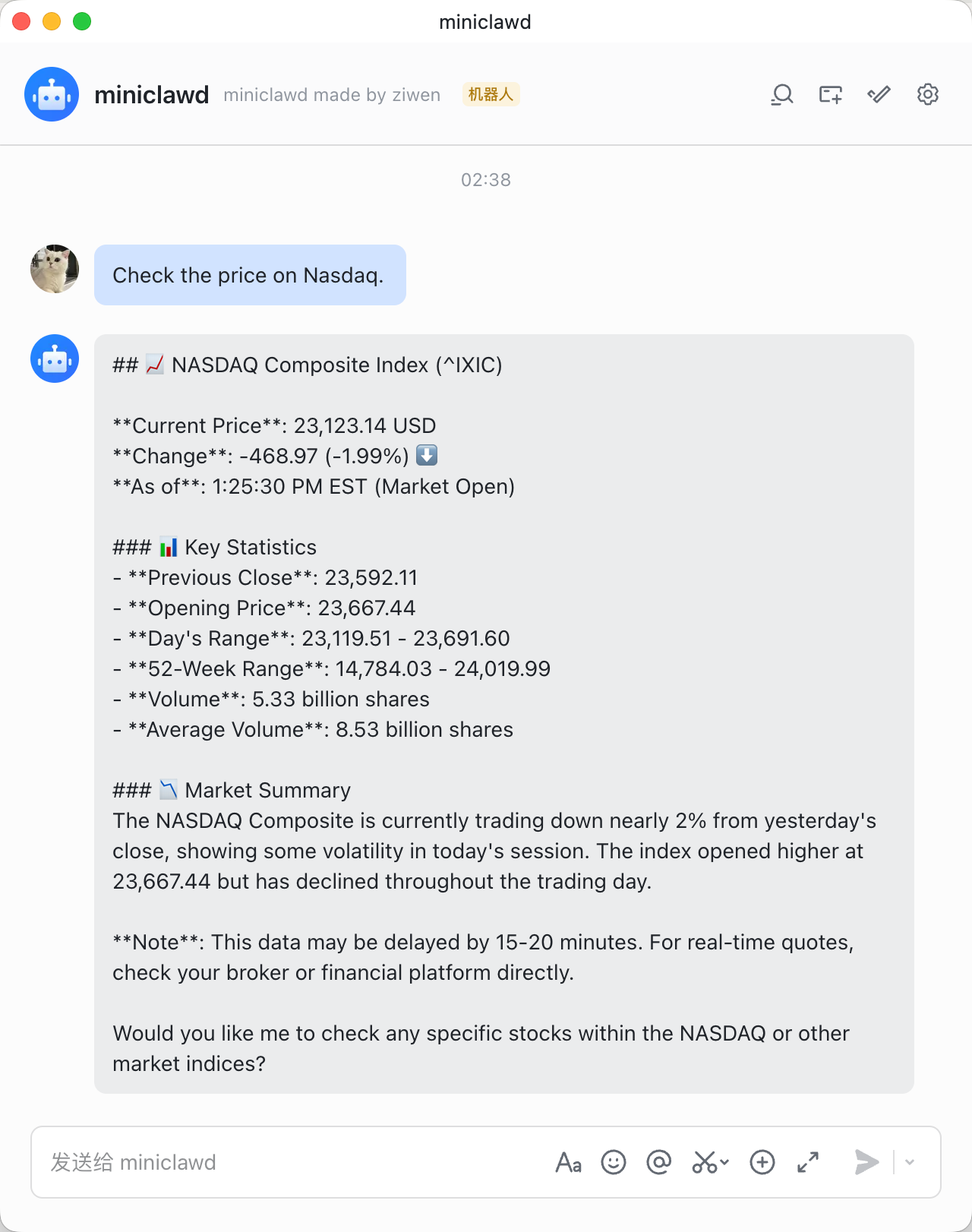Expand the screenshot options chevron
Screen dimensions: 972x1232
[724, 1162]
